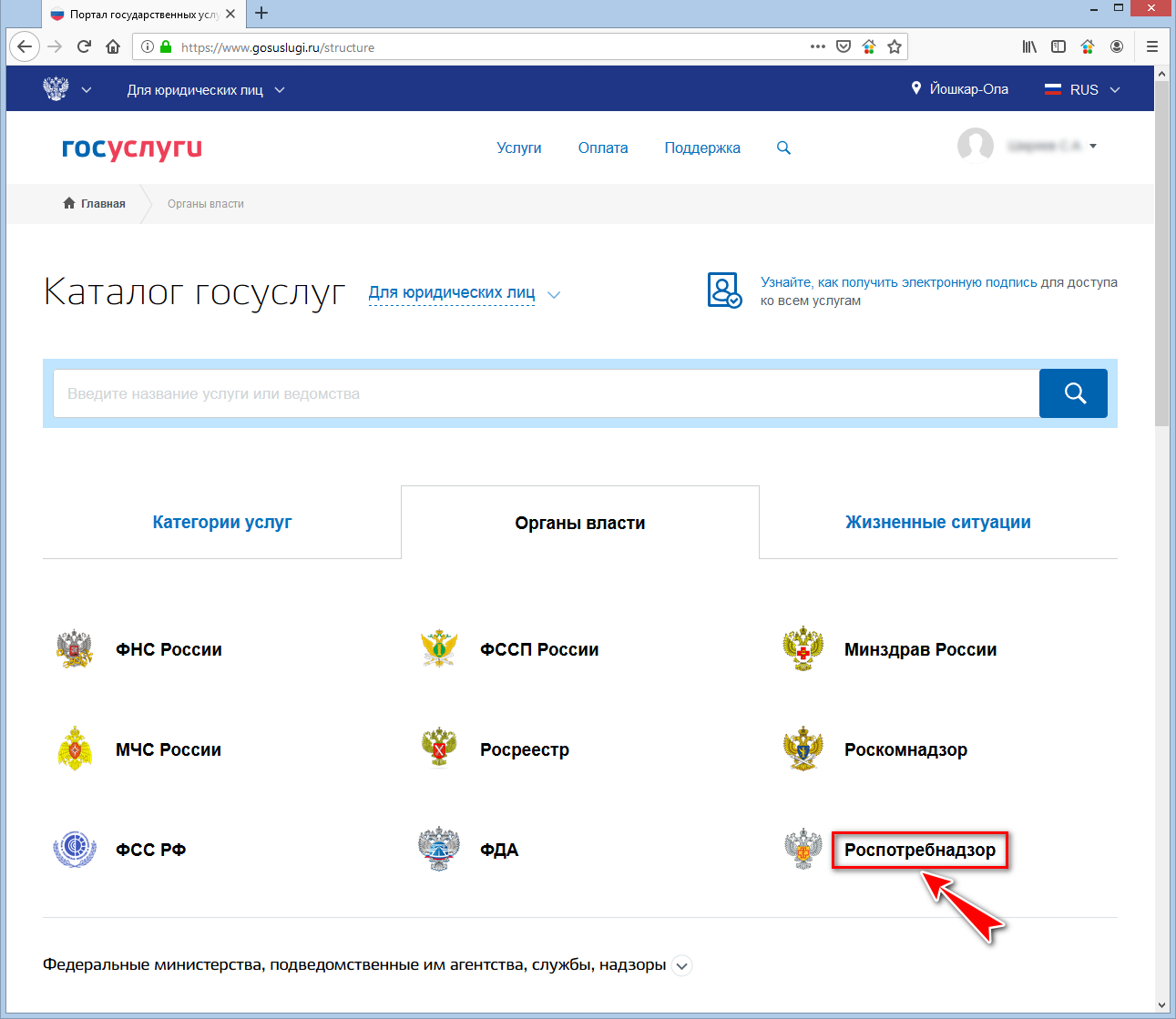Open the Firefox library icon
The width and height of the screenshot is (1176, 1019).
pos(1029,46)
